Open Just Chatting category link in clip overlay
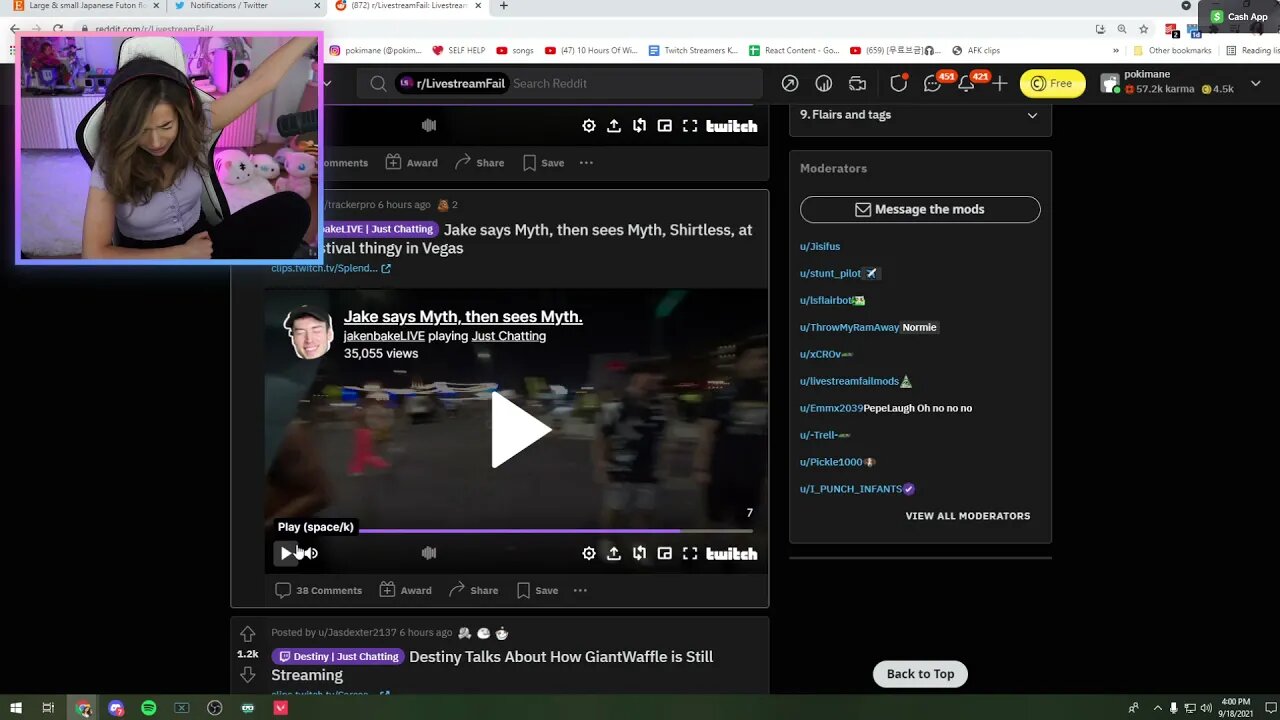Screen dimensions: 1280x720 coord(509,336)
